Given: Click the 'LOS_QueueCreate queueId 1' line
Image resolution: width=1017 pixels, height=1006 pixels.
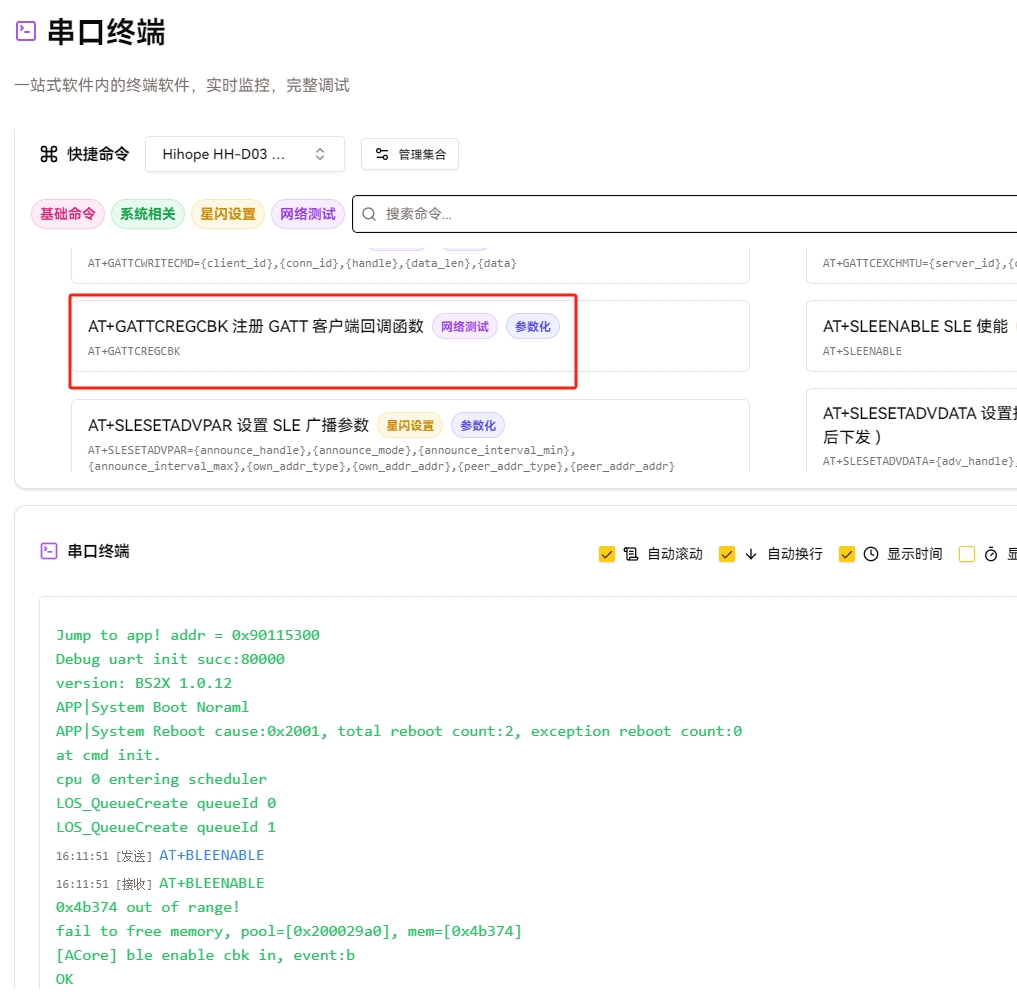Looking at the screenshot, I should (x=165, y=828).
